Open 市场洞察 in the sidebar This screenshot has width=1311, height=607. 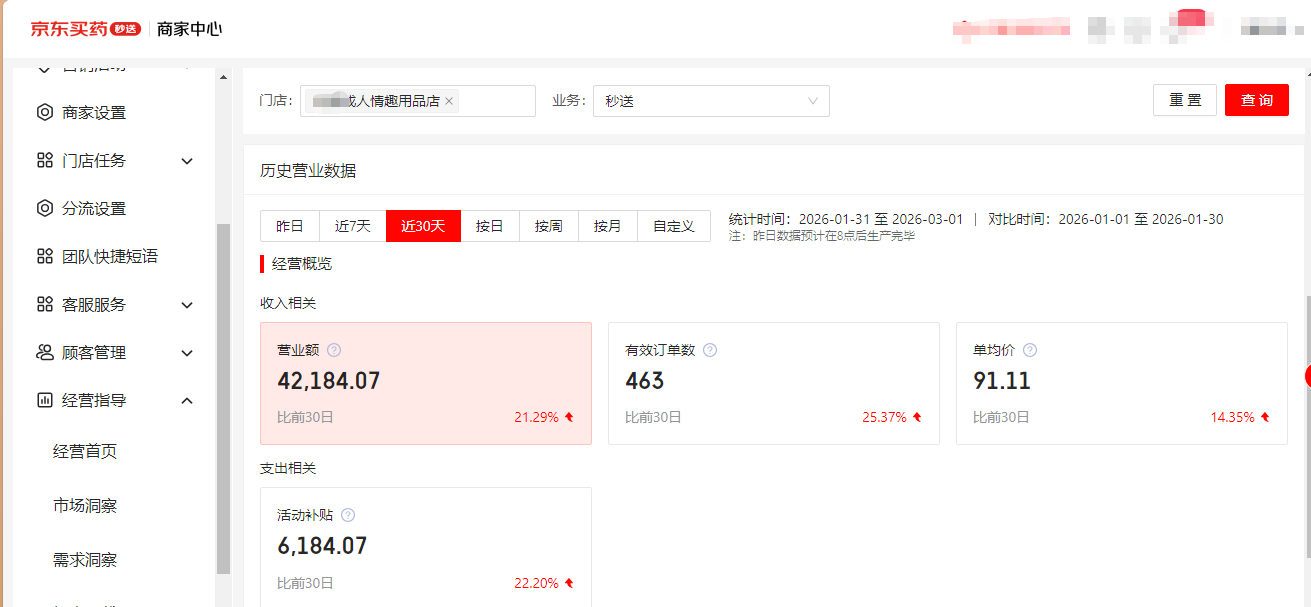(x=85, y=506)
